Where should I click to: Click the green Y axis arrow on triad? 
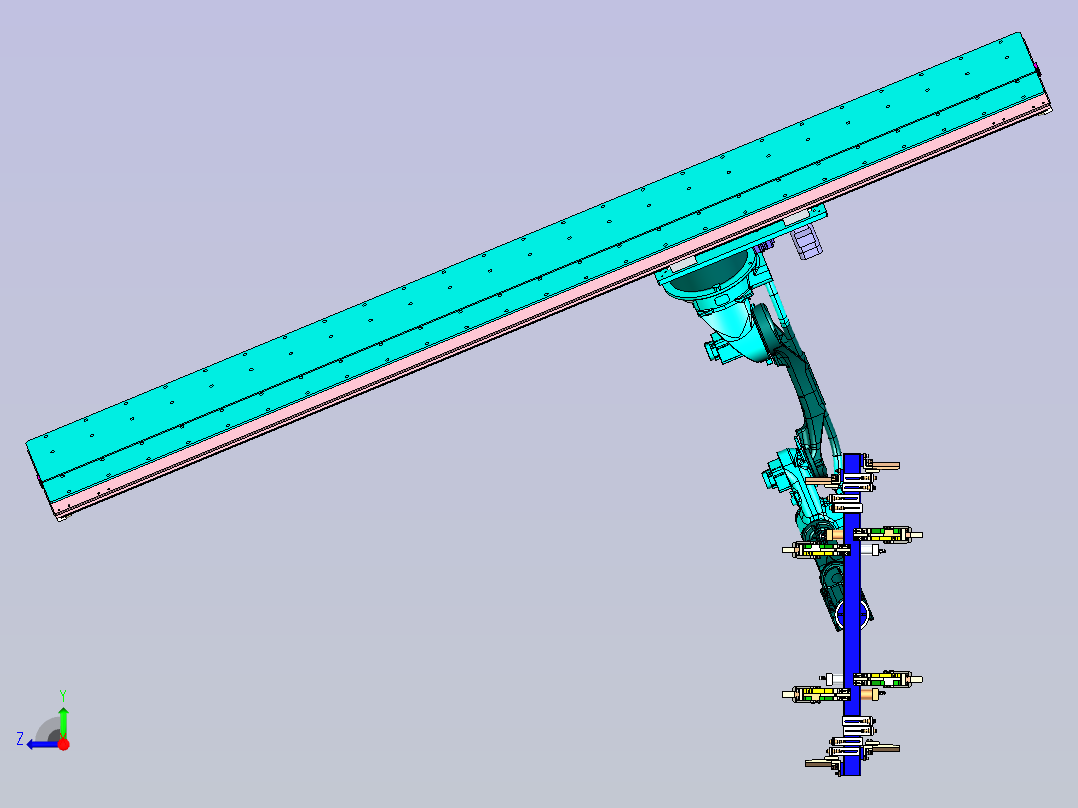point(63,721)
